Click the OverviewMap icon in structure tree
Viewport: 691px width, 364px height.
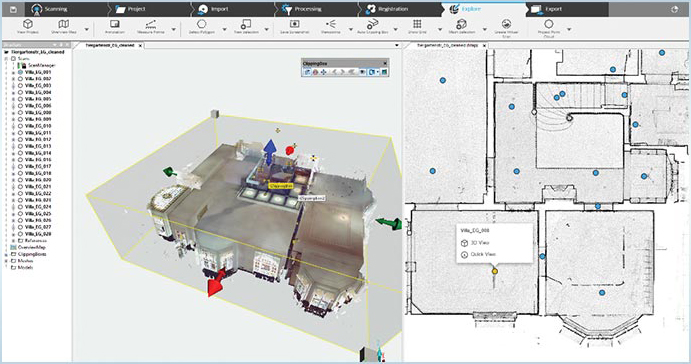coord(14,247)
